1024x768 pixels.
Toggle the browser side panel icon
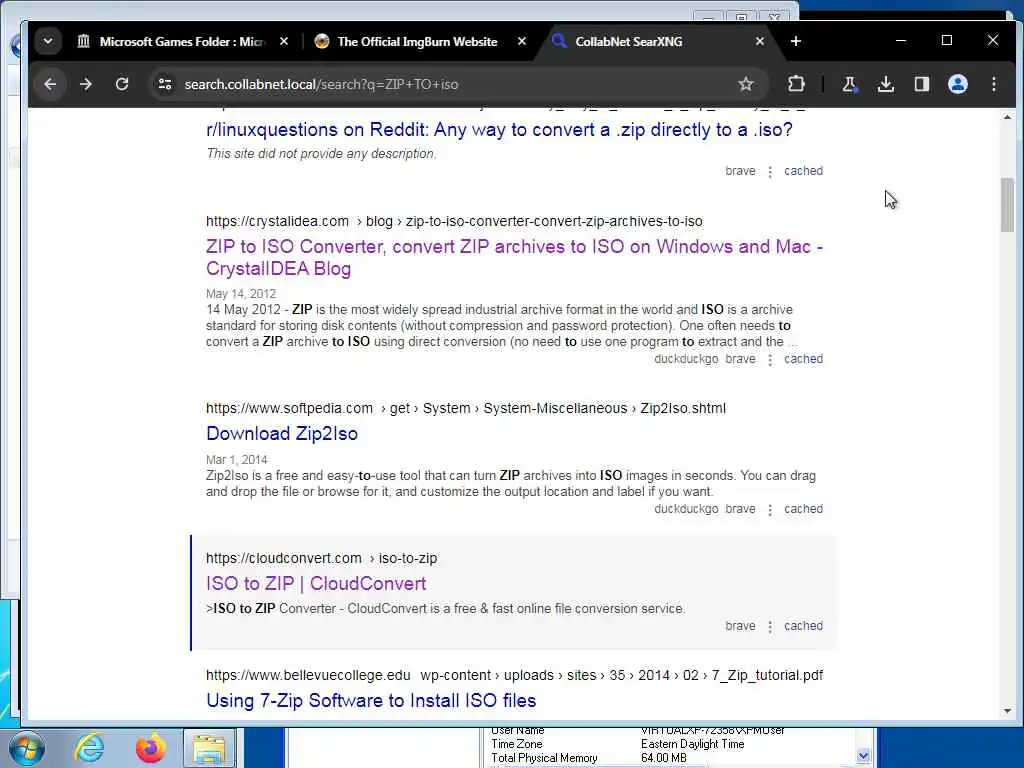[921, 84]
